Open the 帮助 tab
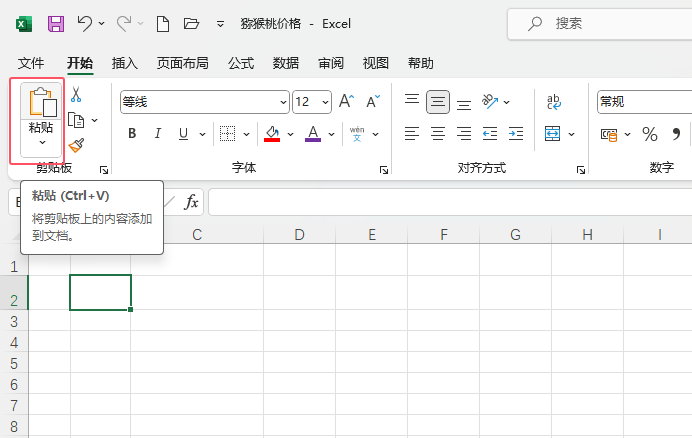 point(421,63)
